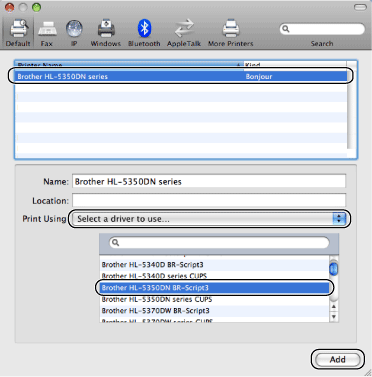Image resolution: width=372 pixels, height=377 pixels.
Task: Sort by Kind column header
Action: 295,64
